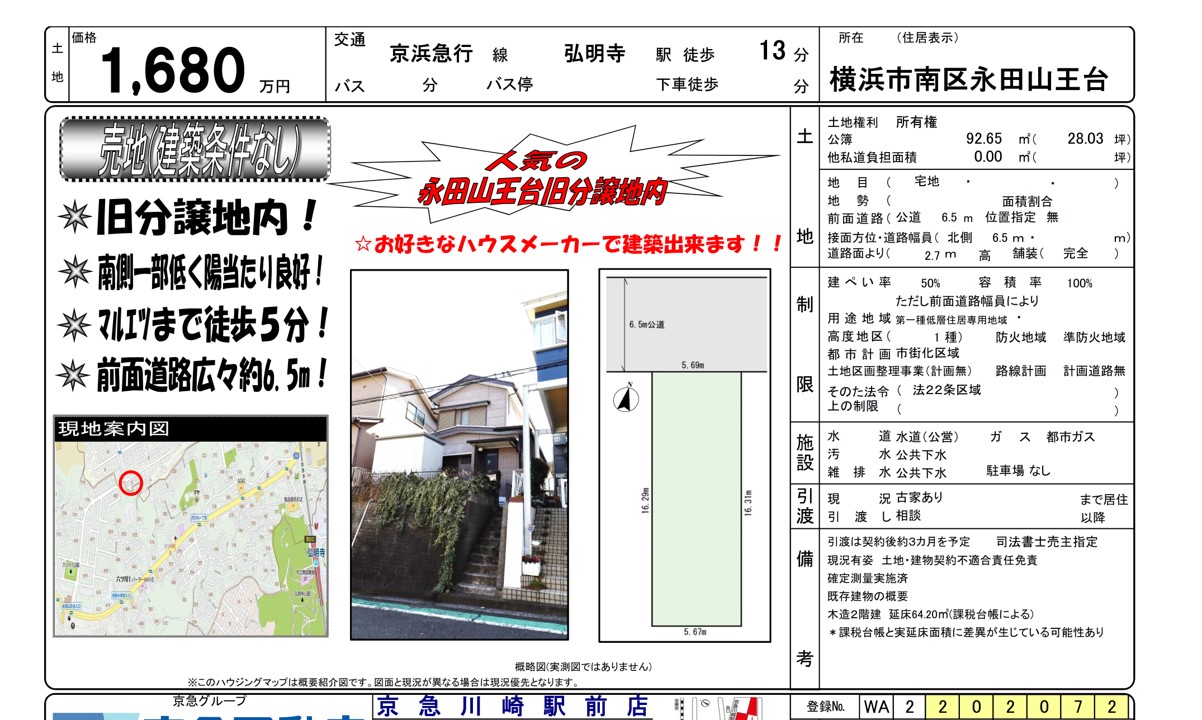The image size is (1202, 720).
Task: Click the red circle marker on the map
Action: (x=131, y=483)
